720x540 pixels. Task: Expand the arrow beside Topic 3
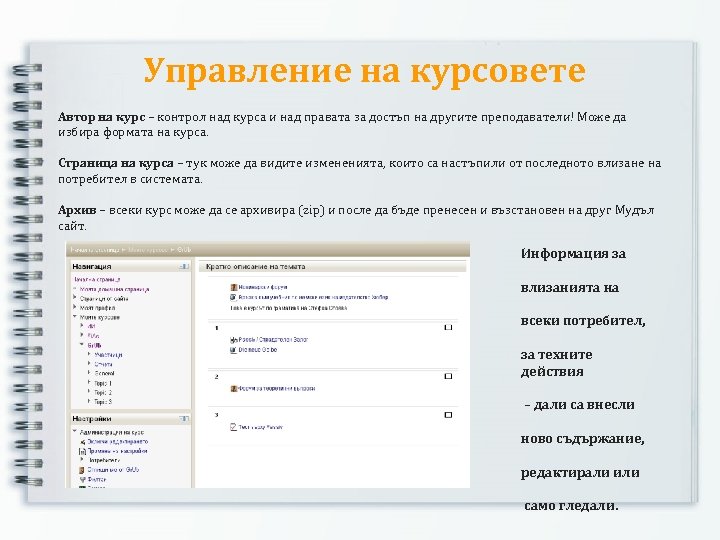coord(89,401)
